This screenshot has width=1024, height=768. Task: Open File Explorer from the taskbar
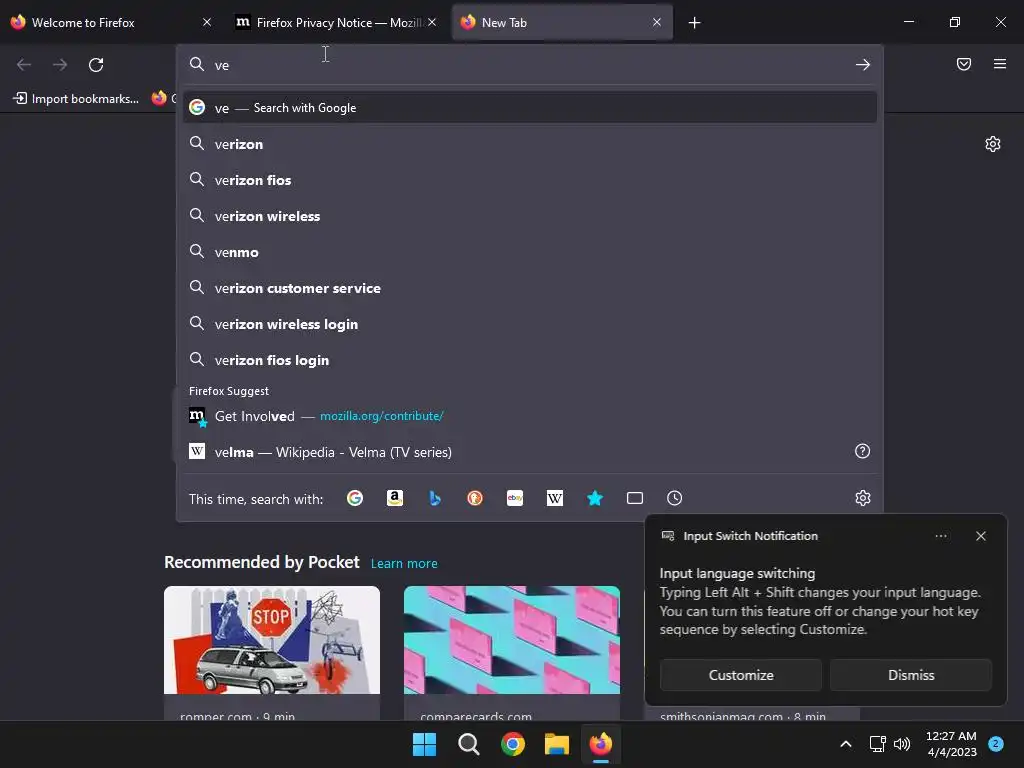coord(557,744)
